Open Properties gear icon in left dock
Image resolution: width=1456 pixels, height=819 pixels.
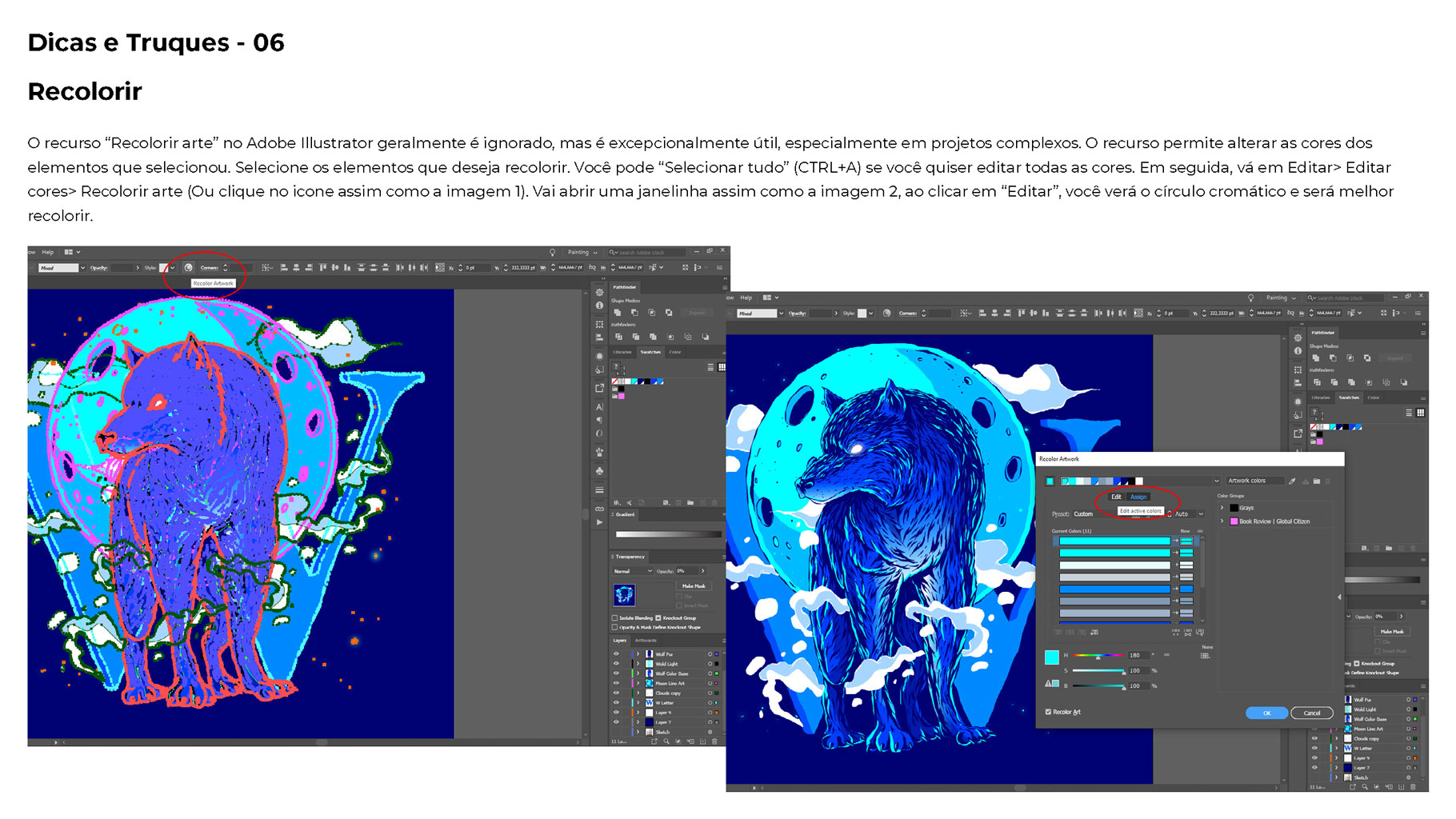pyautogui.click(x=599, y=293)
